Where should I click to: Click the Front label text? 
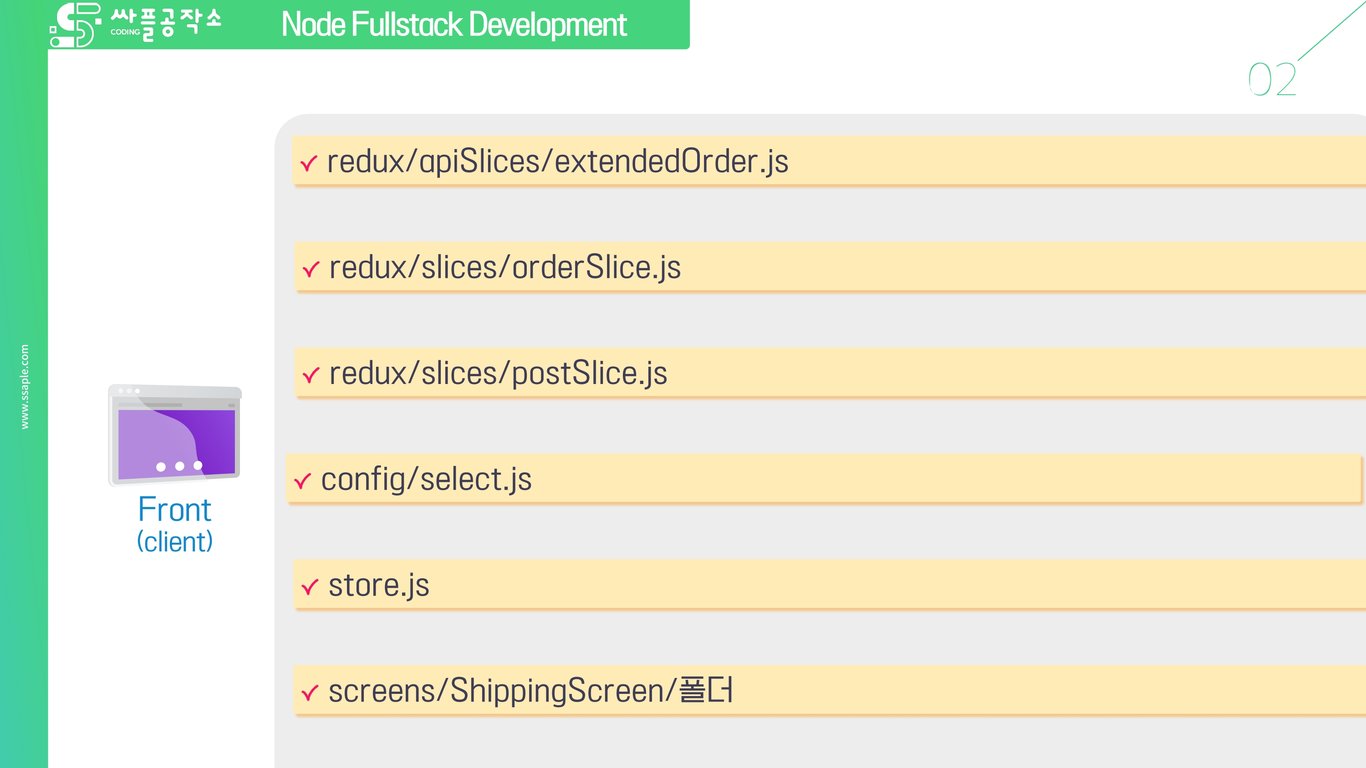175,510
